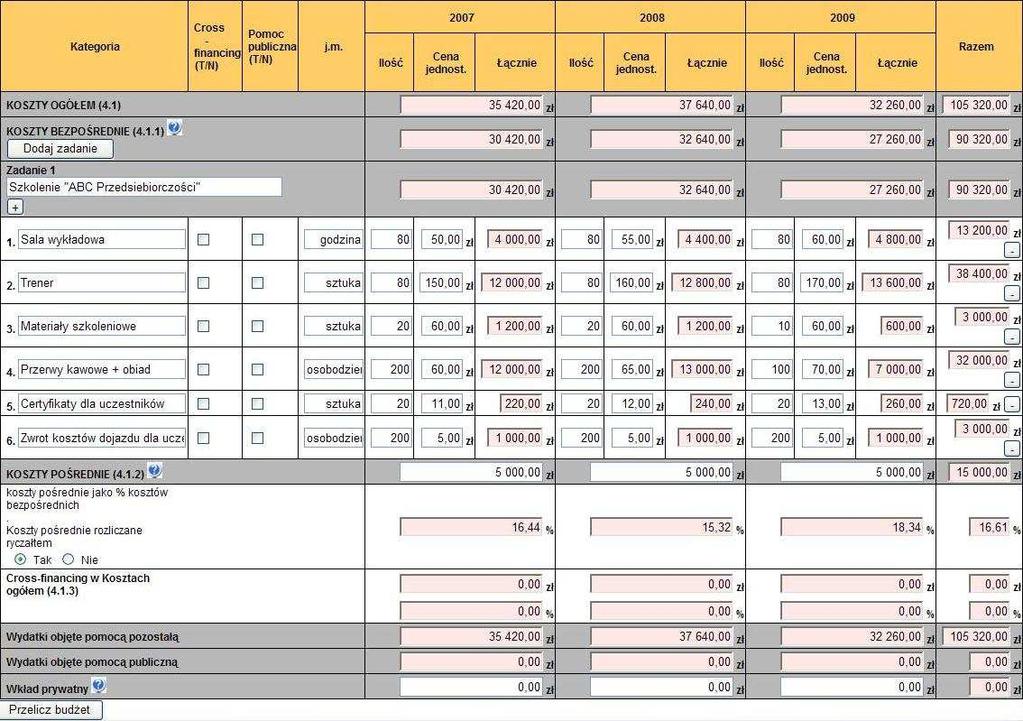Edit godzina unit field for Sala wykładowa

pyautogui.click(x=333, y=239)
